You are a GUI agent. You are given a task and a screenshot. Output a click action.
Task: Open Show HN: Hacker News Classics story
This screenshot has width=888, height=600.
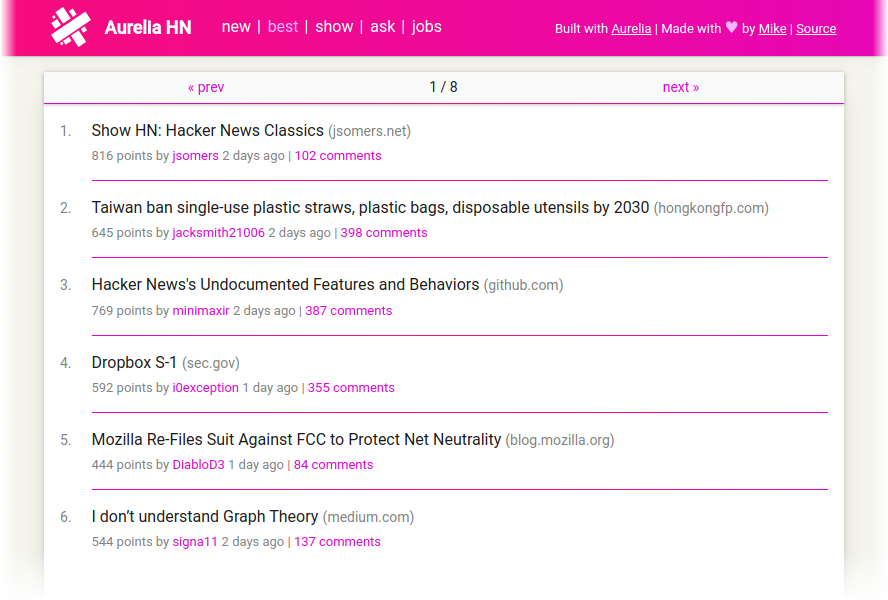[207, 130]
